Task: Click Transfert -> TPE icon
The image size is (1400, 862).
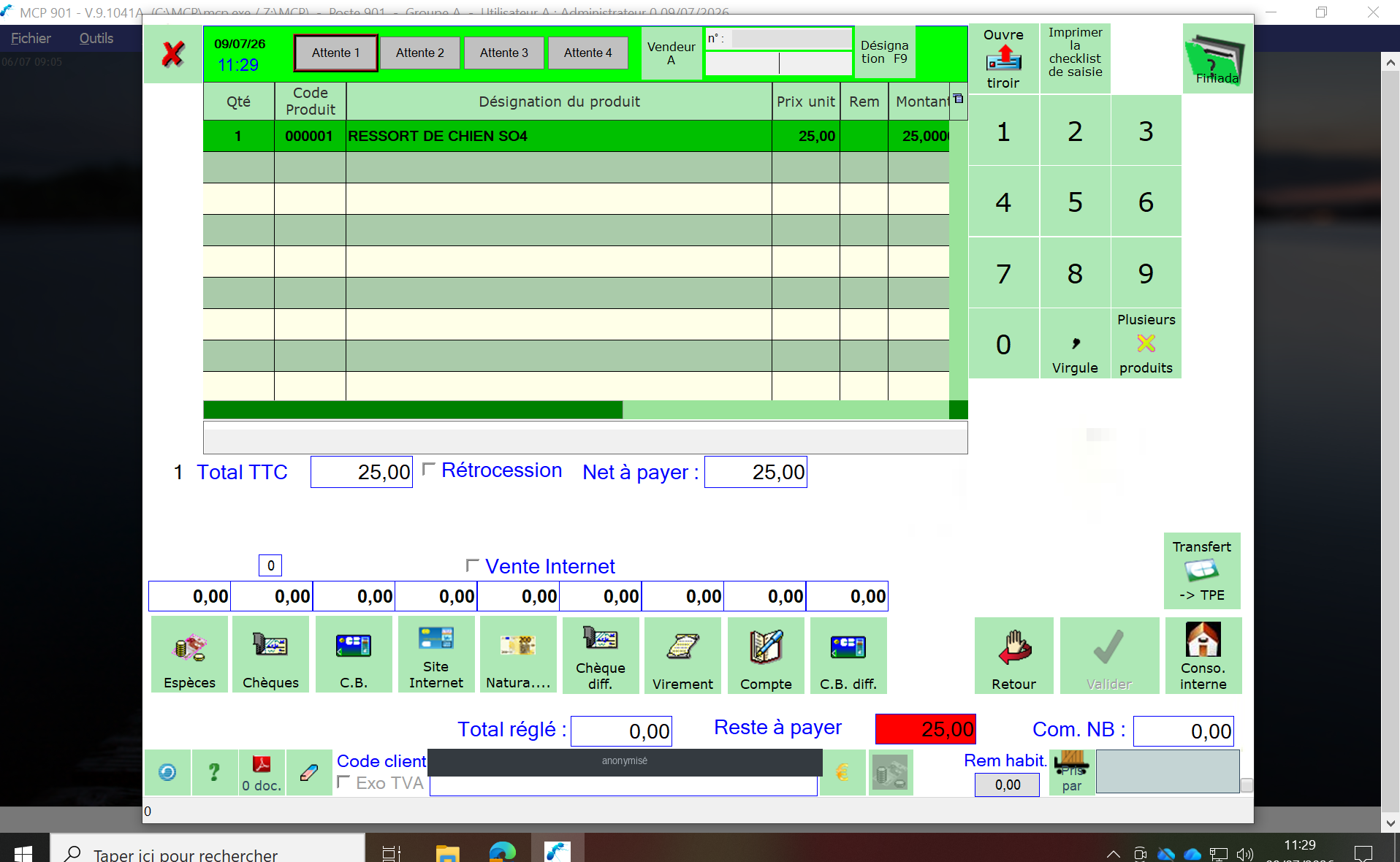Action: 1202,571
